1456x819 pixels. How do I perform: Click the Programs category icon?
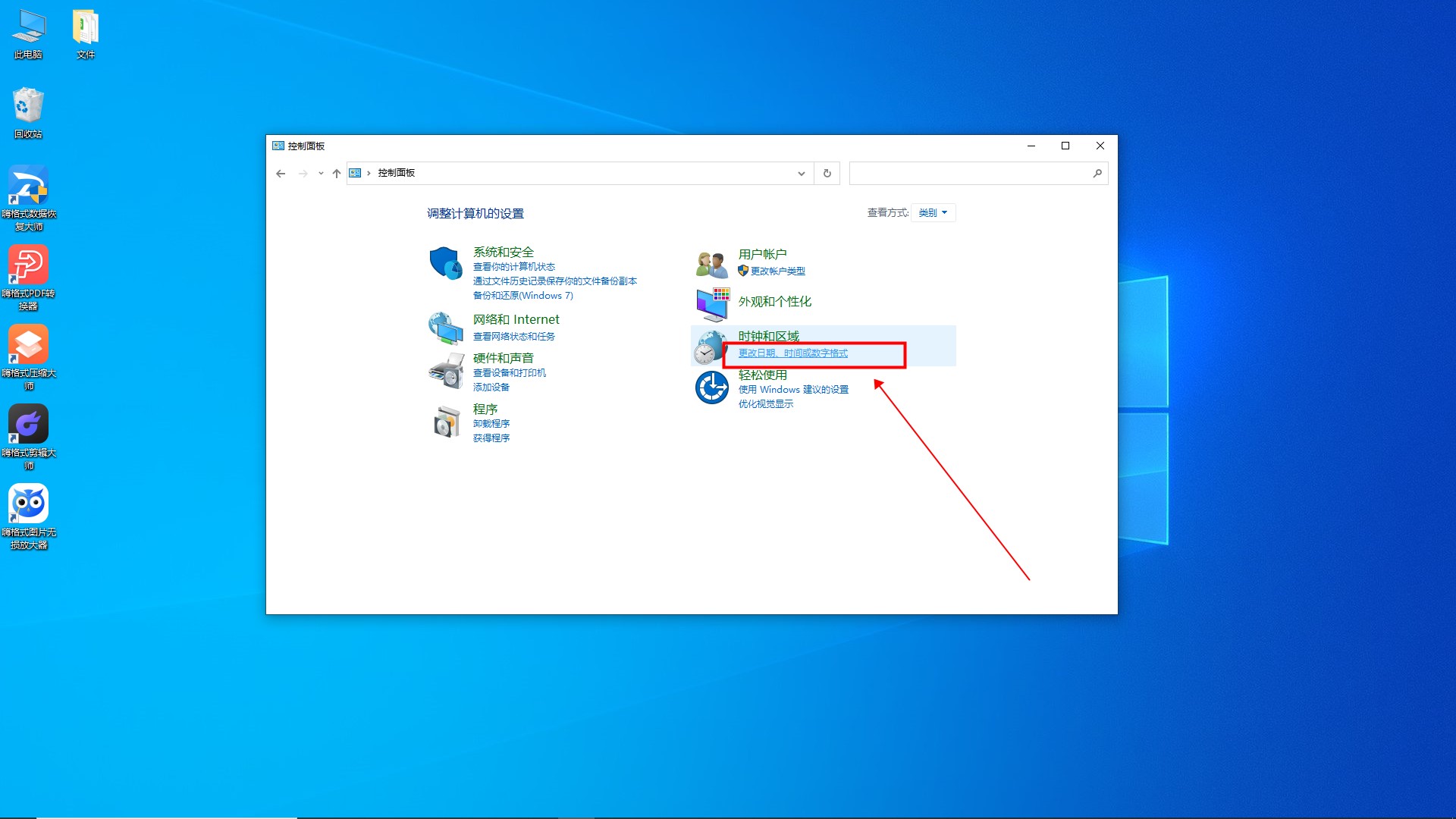(447, 422)
